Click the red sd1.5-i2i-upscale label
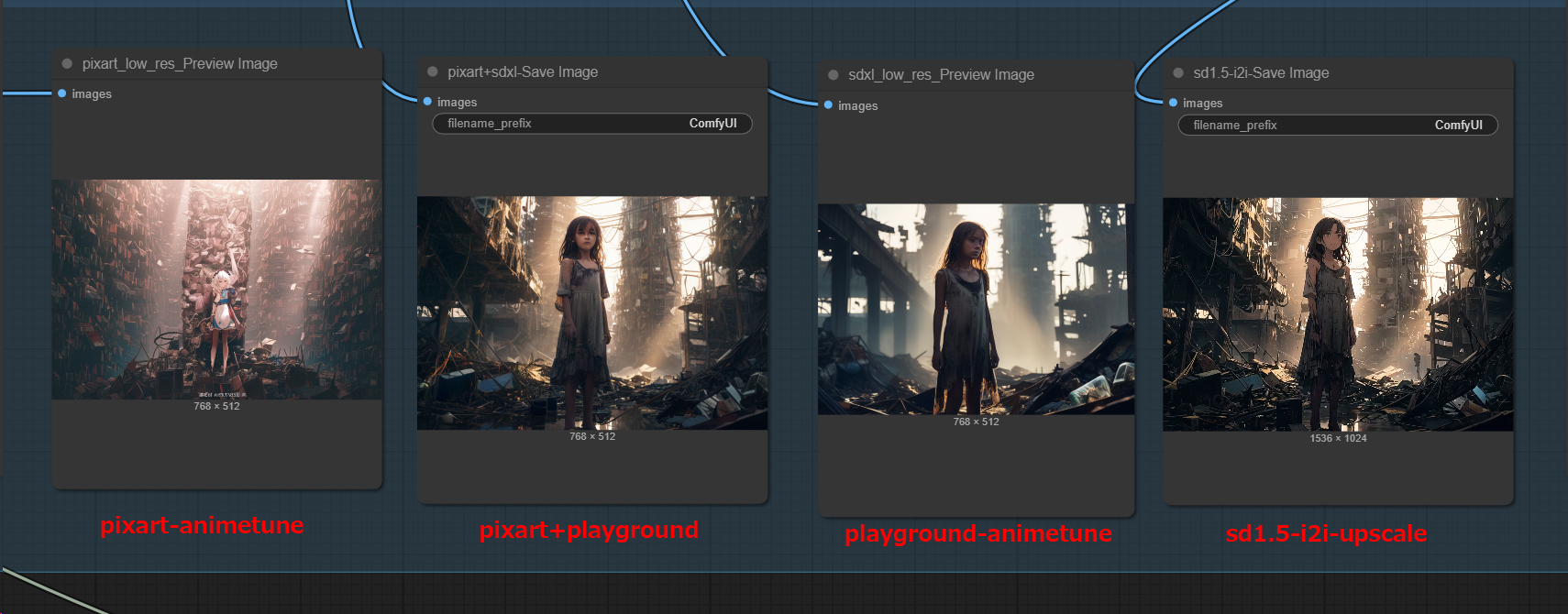 tap(1326, 533)
